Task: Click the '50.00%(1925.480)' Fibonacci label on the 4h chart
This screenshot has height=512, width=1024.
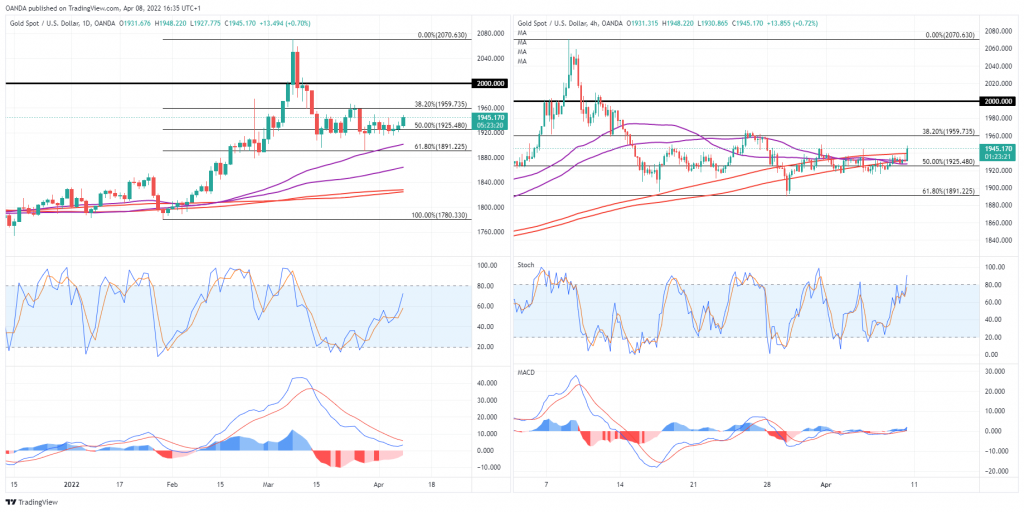Action: pyautogui.click(x=948, y=161)
